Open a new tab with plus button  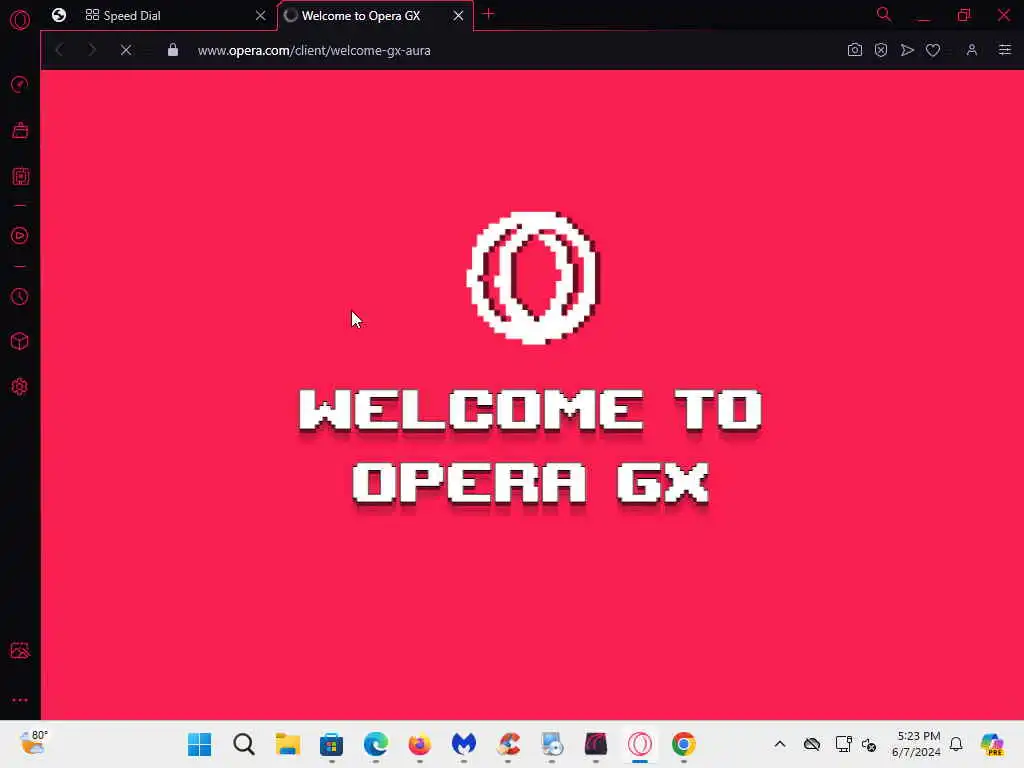488,14
